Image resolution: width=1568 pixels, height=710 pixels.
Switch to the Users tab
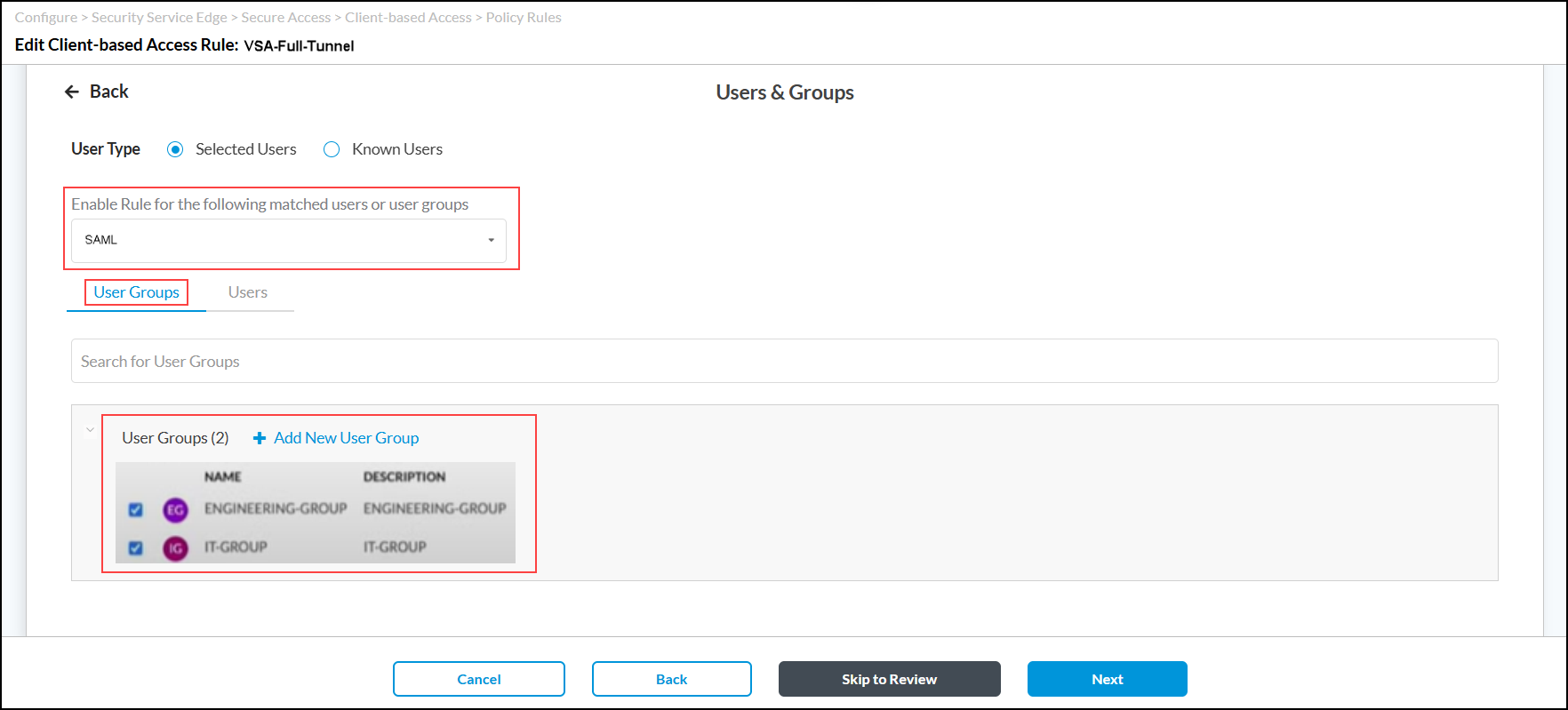tap(248, 292)
